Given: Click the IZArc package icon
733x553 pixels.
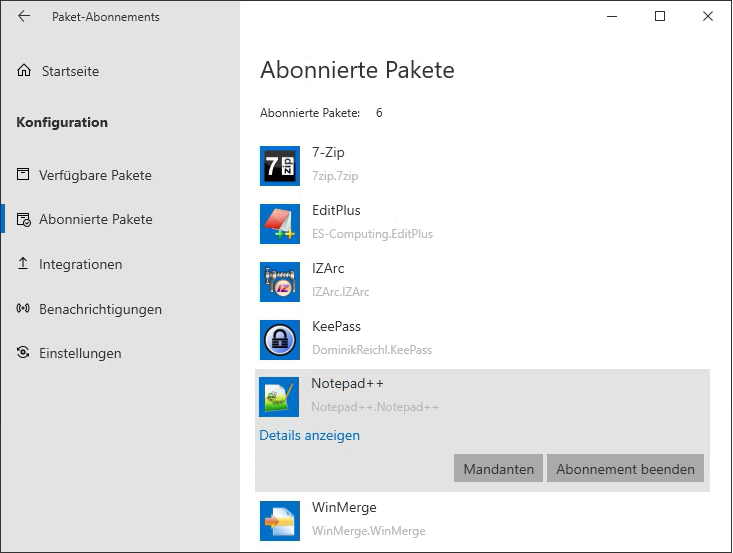Looking at the screenshot, I should (x=279, y=281).
